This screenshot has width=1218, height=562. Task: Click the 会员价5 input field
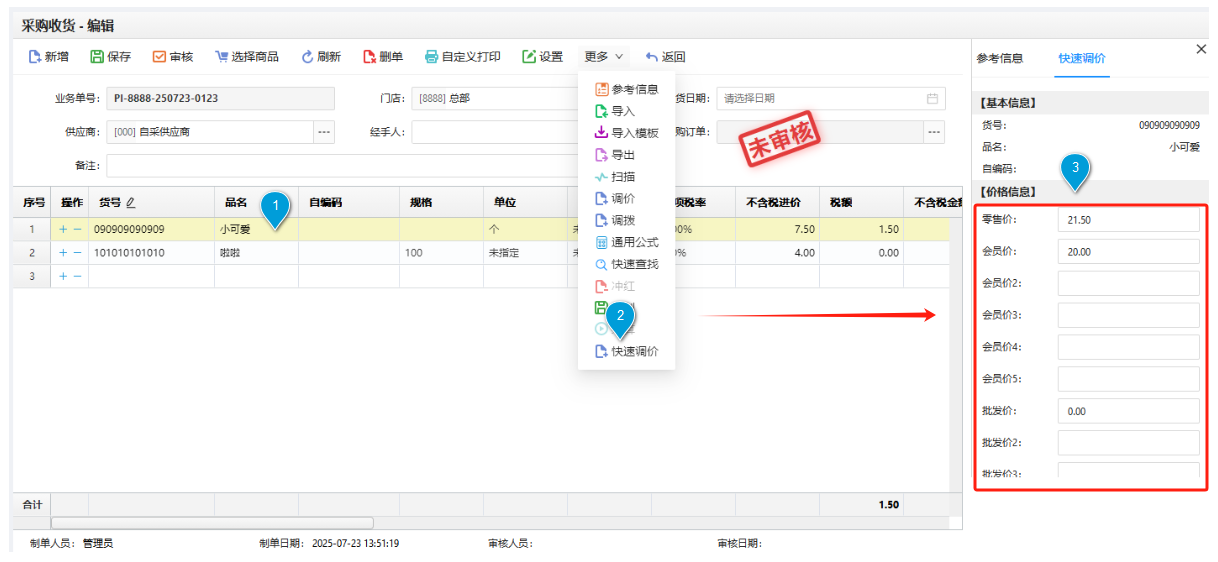point(1128,379)
